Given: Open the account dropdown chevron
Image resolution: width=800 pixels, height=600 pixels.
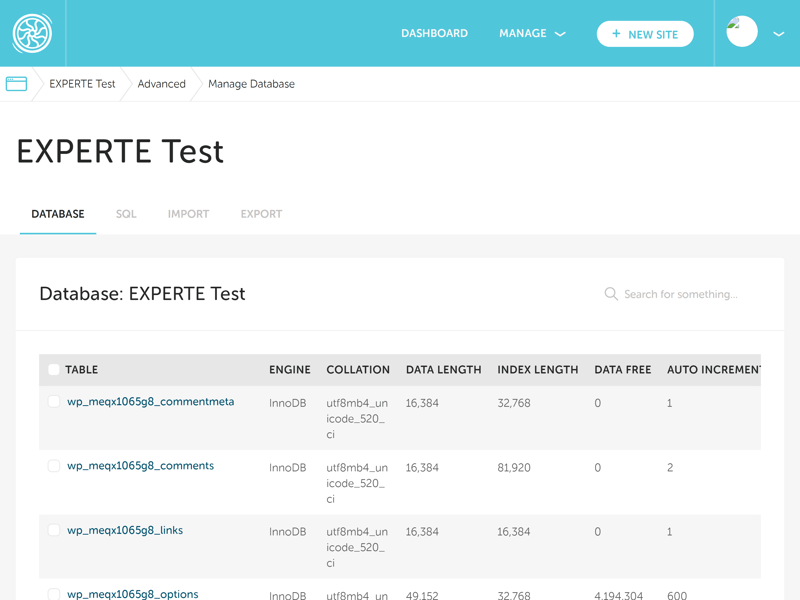Looking at the screenshot, I should point(779,34).
